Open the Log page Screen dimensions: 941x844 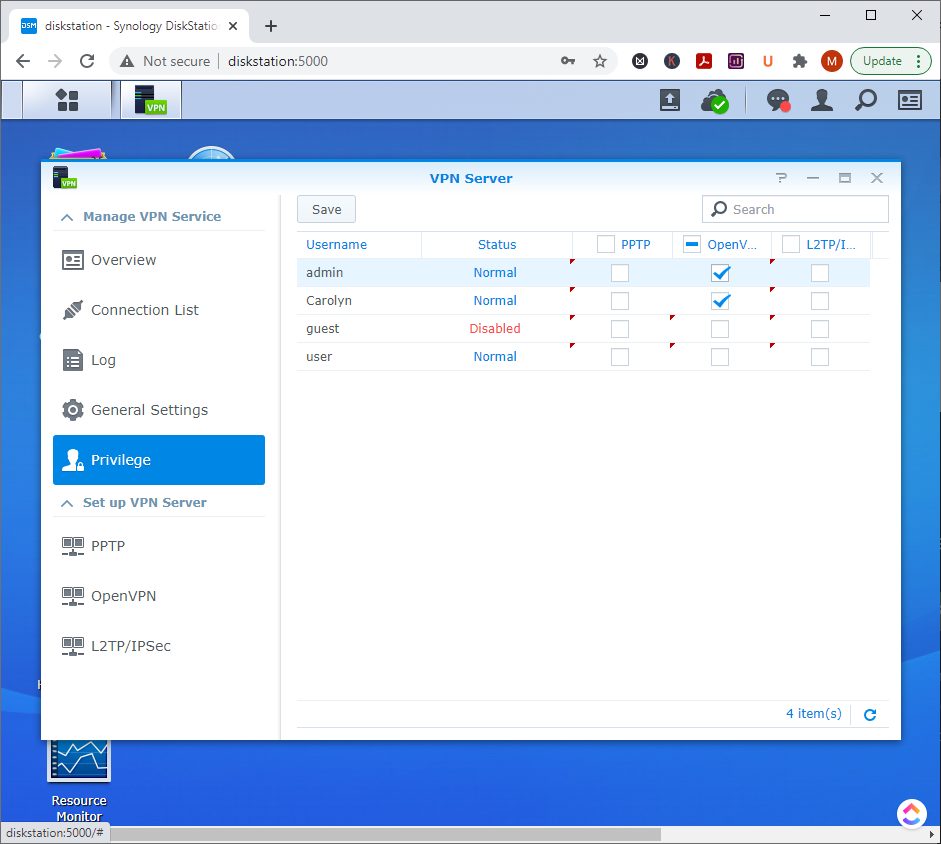[158, 360]
